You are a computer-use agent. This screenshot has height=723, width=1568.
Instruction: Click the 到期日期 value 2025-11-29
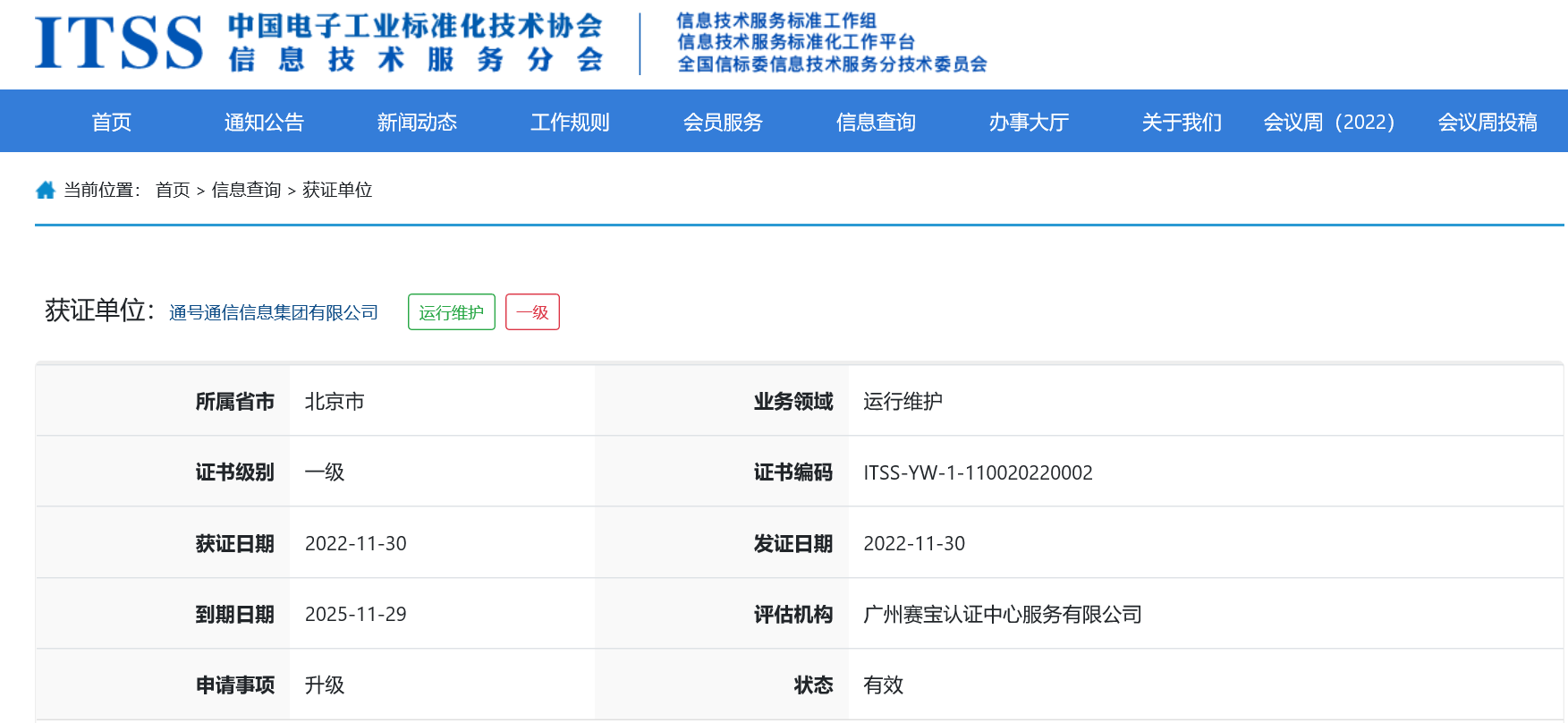tap(356, 614)
